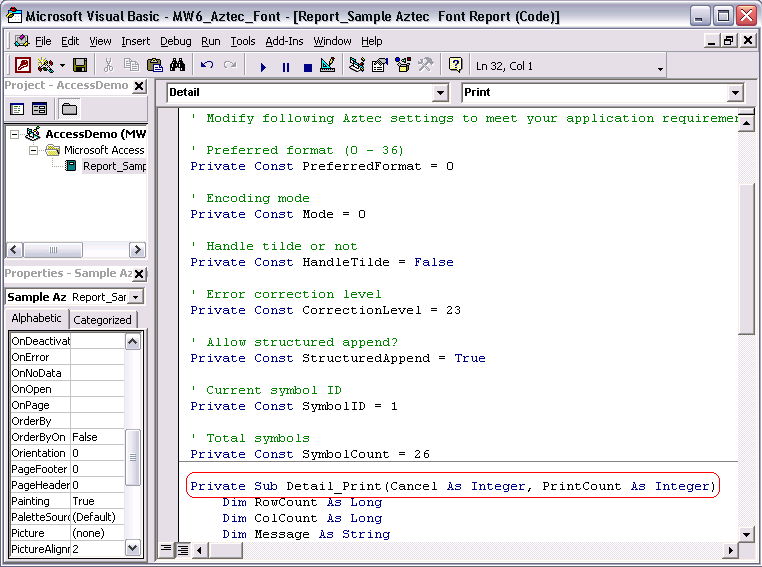Screen dimensions: 762x567
Task: Click the code window vertical scrollbar thumb
Action: (747, 258)
